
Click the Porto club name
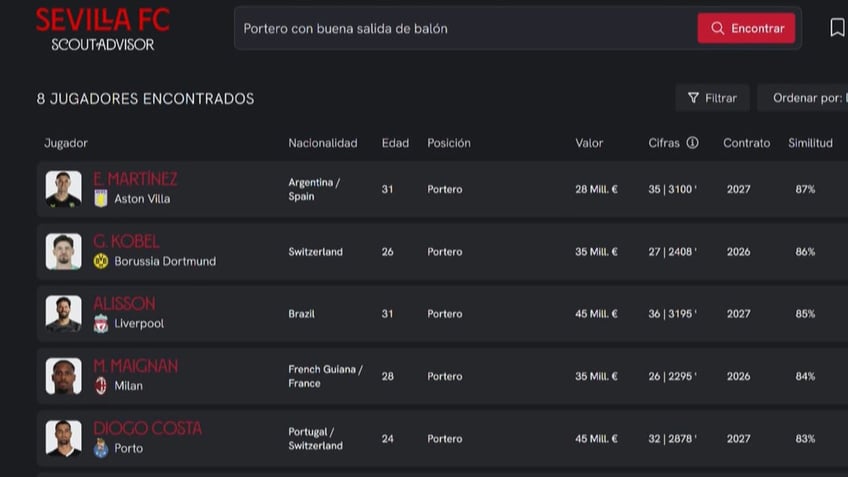point(129,448)
